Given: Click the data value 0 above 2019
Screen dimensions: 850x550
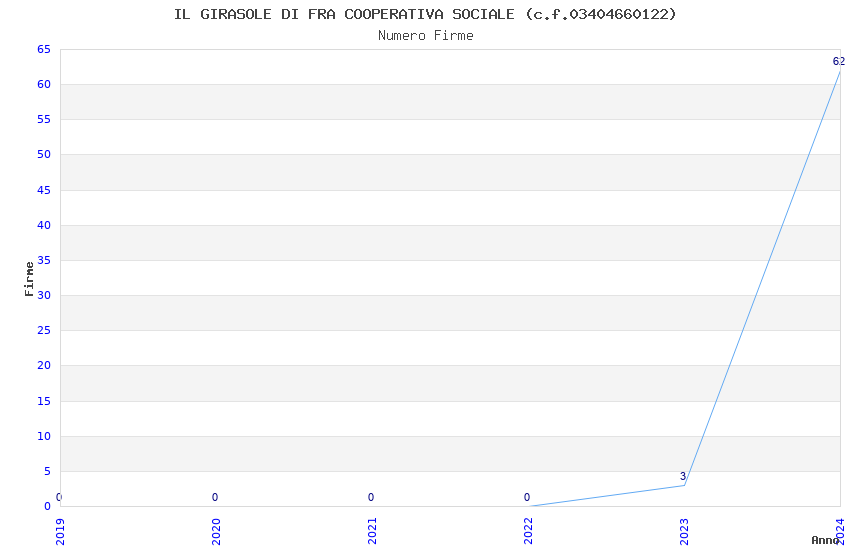Looking at the screenshot, I should [59, 497].
